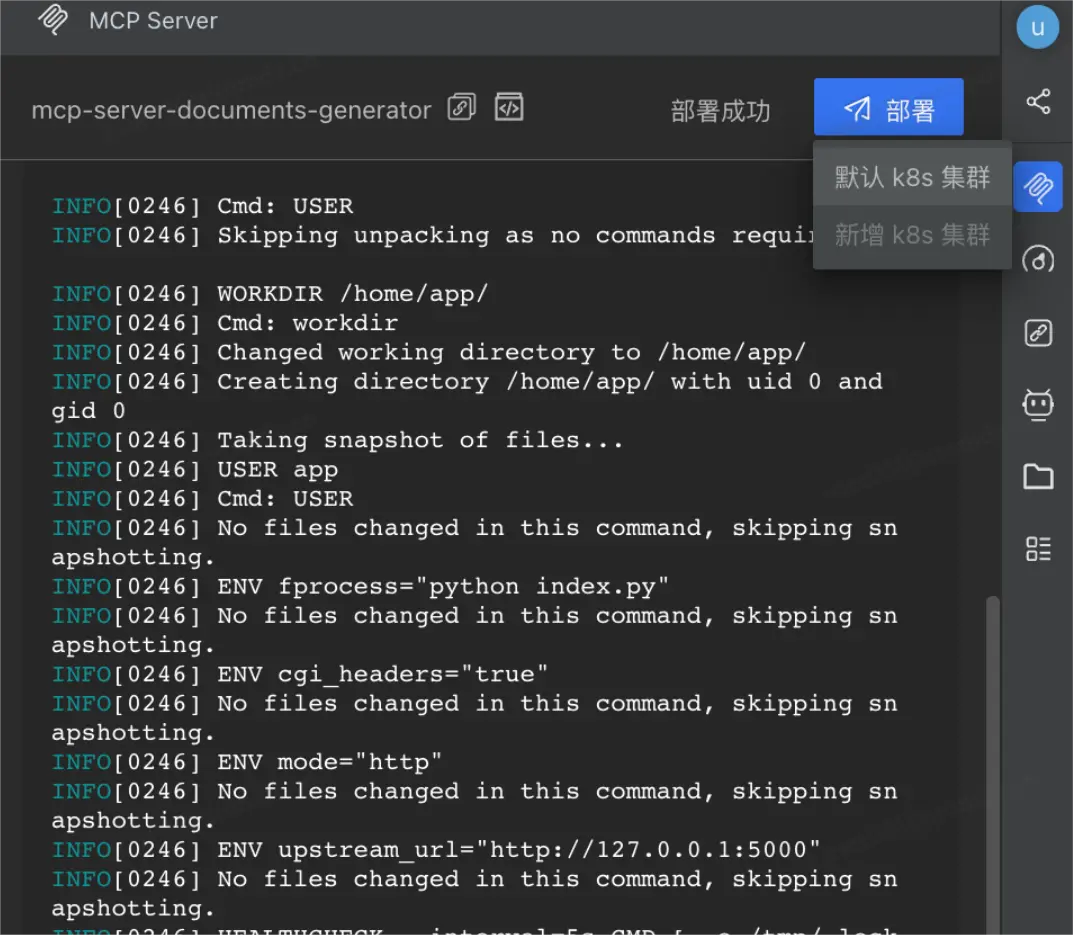Open the code view icon beside project name
Viewport: 1074px width, 935px height.
tap(509, 107)
